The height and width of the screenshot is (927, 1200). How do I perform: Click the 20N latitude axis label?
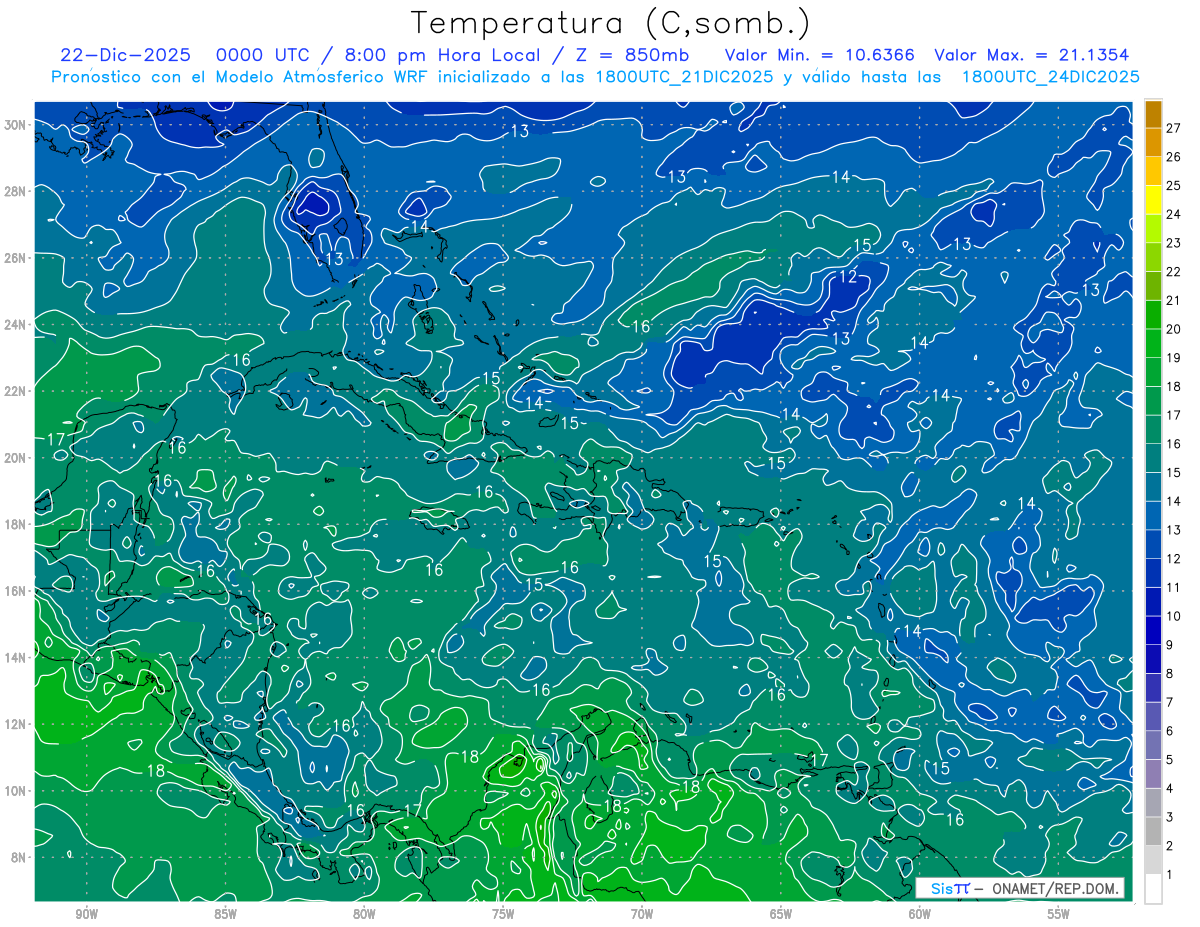[14, 458]
